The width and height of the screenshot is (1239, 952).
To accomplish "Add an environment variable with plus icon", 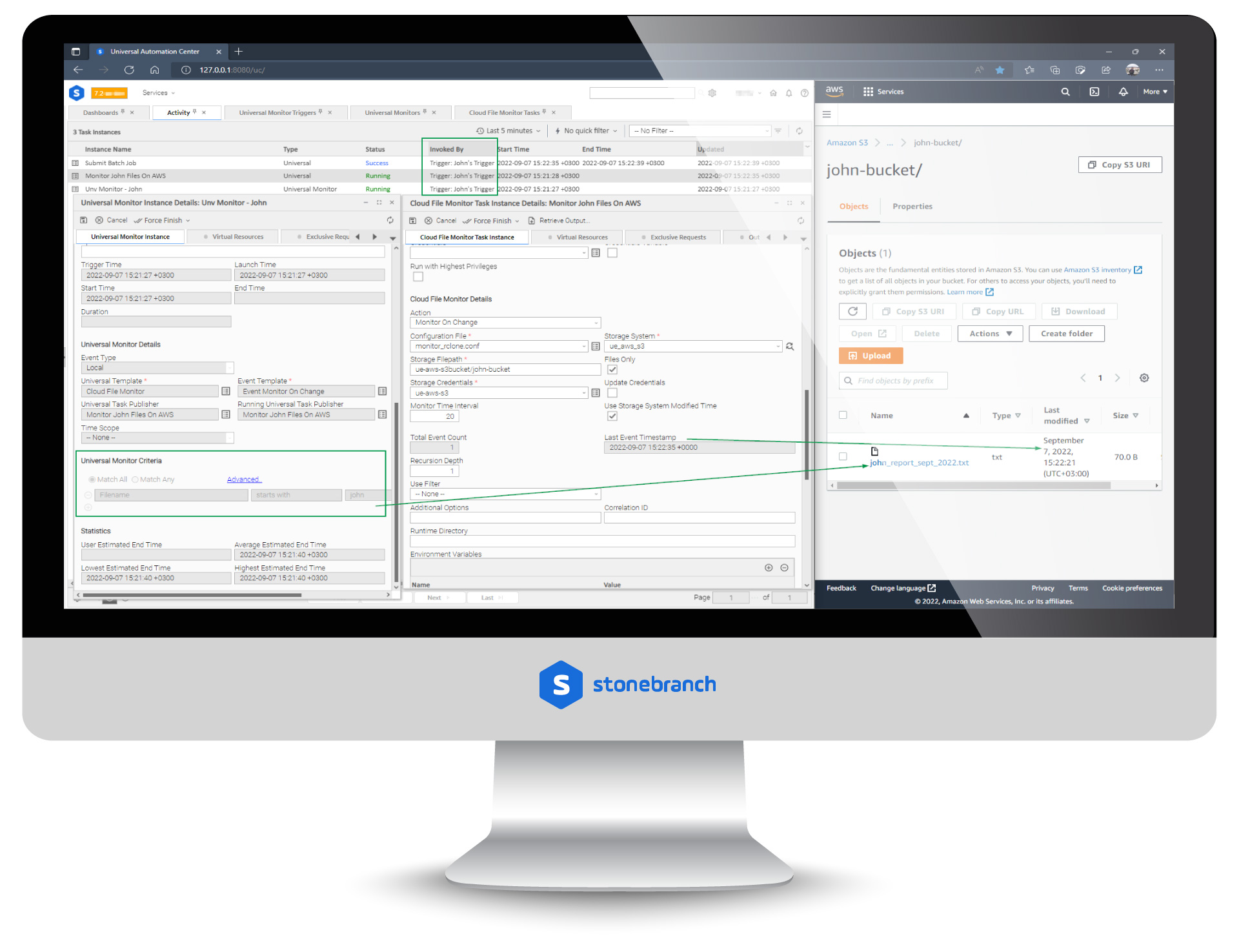I will pos(769,568).
